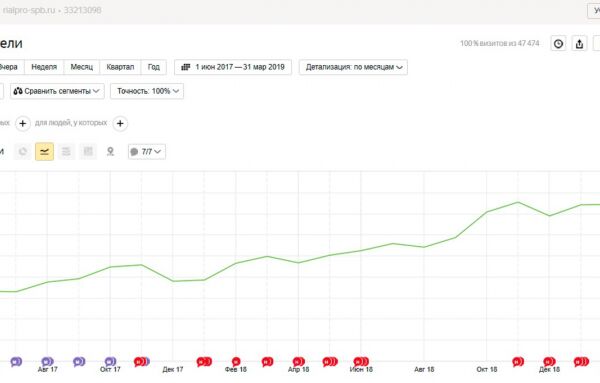Click the Авг 18 axis label
600x383 pixels.
pyautogui.click(x=424, y=370)
